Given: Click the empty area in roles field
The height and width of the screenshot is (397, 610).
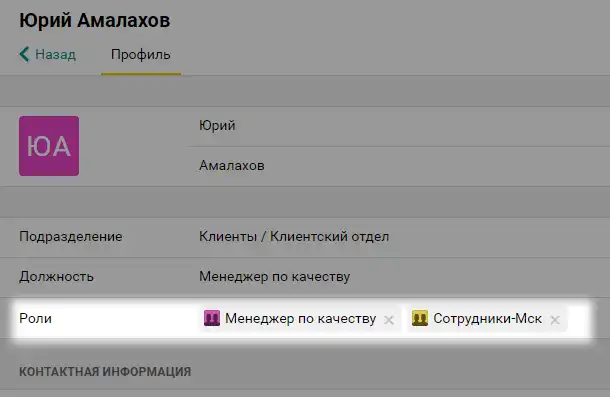Looking at the screenshot, I should pos(578,319).
